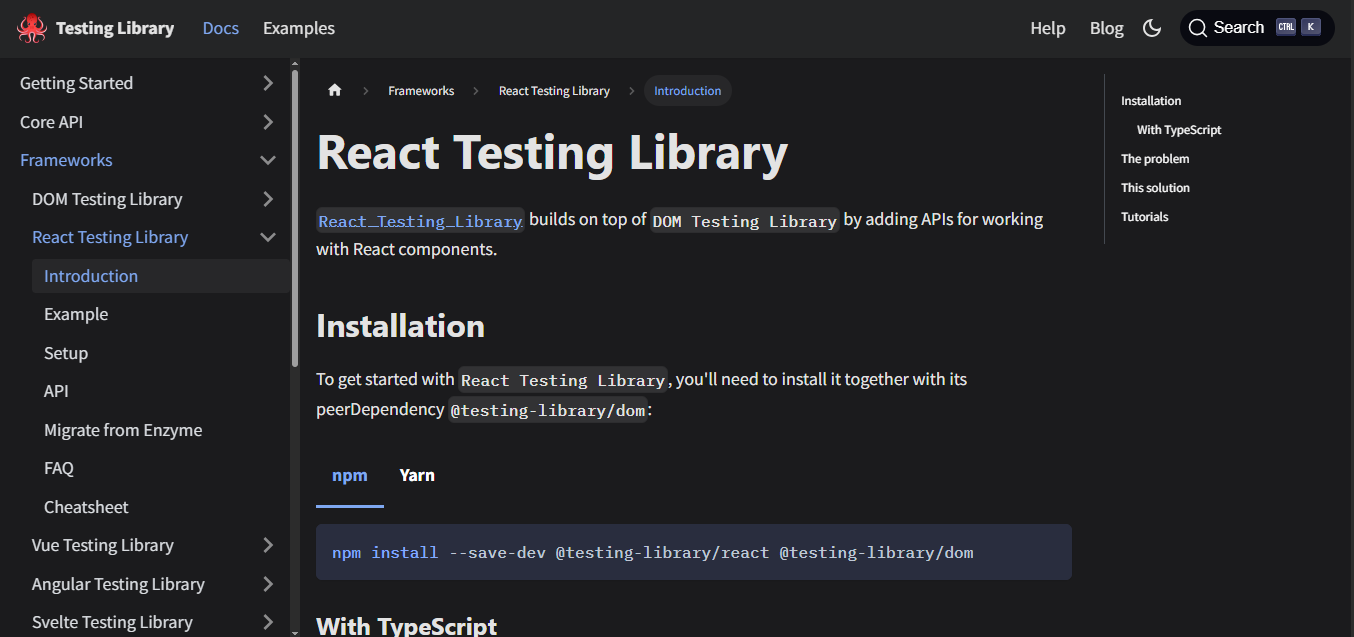Jump to Installation in table of contents
The image size is (1354, 637).
(x=1151, y=101)
